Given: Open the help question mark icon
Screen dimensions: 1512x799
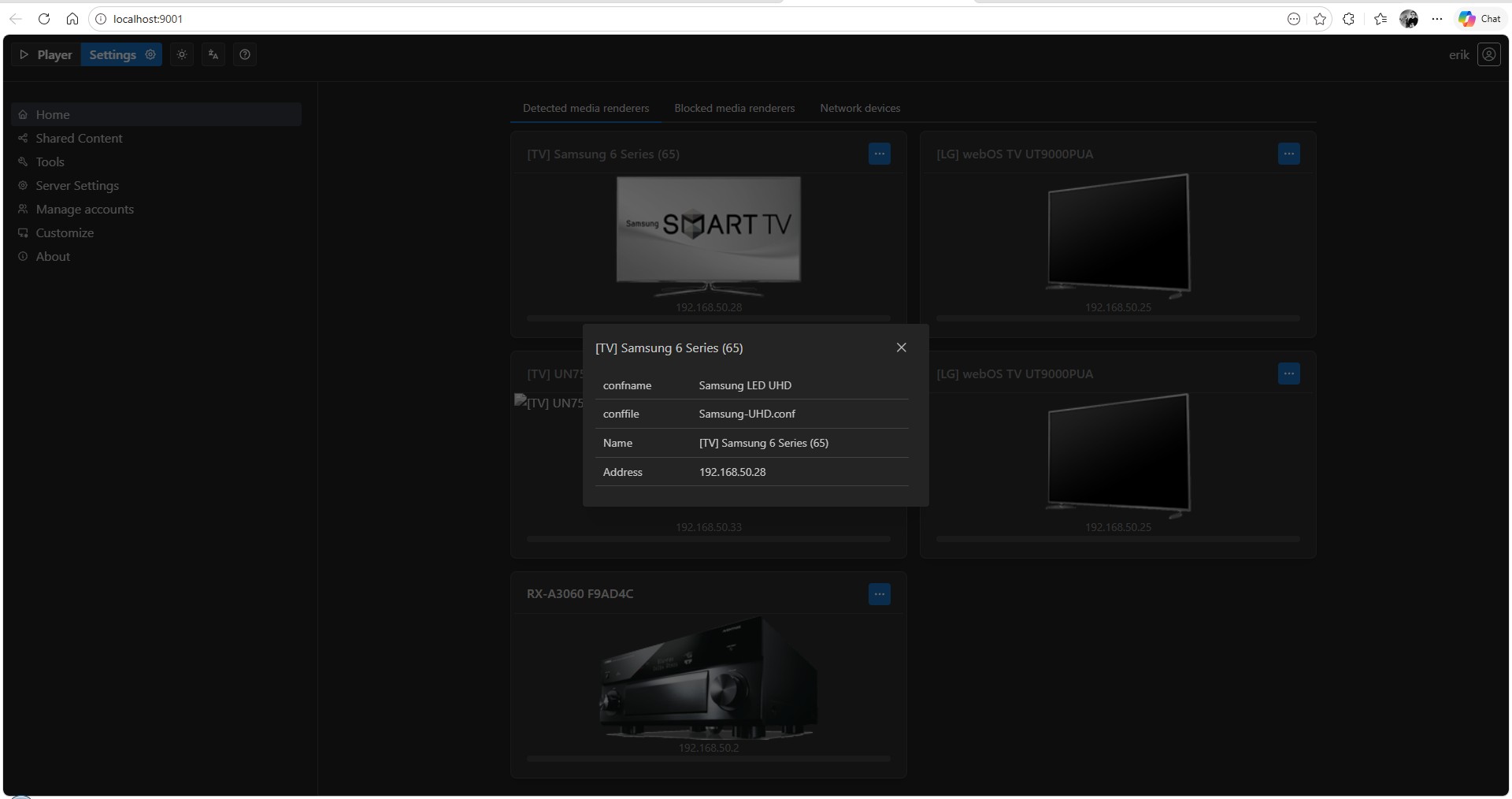Looking at the screenshot, I should [245, 54].
